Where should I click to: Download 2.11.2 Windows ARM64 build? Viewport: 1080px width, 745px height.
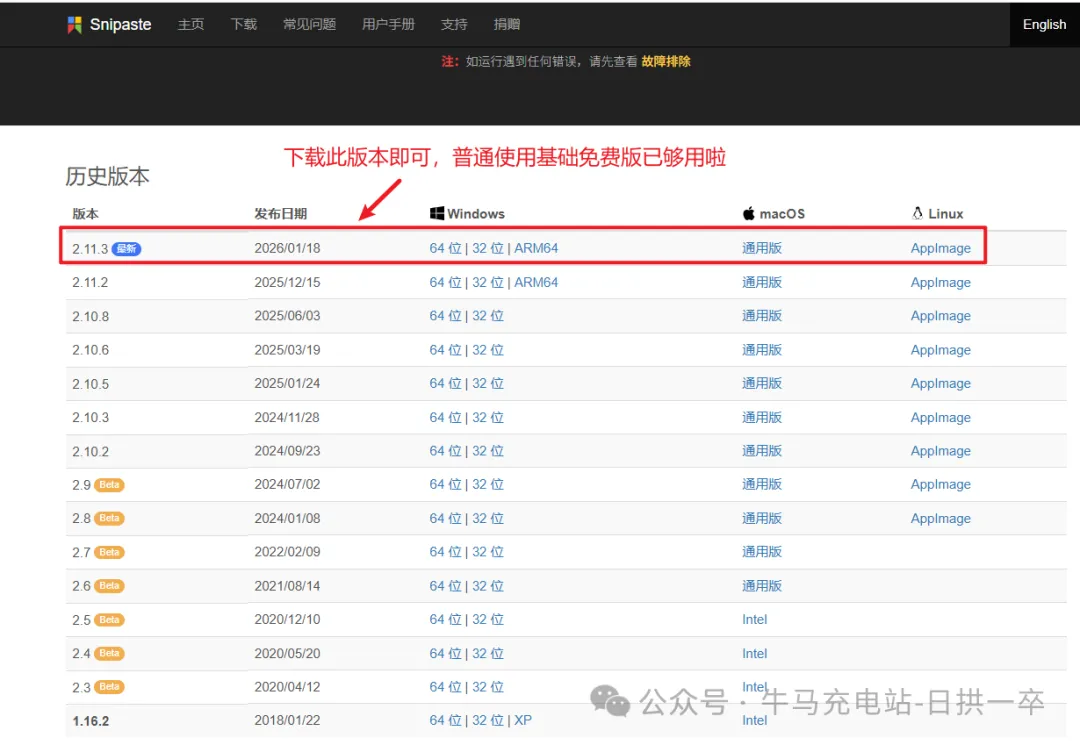click(536, 282)
